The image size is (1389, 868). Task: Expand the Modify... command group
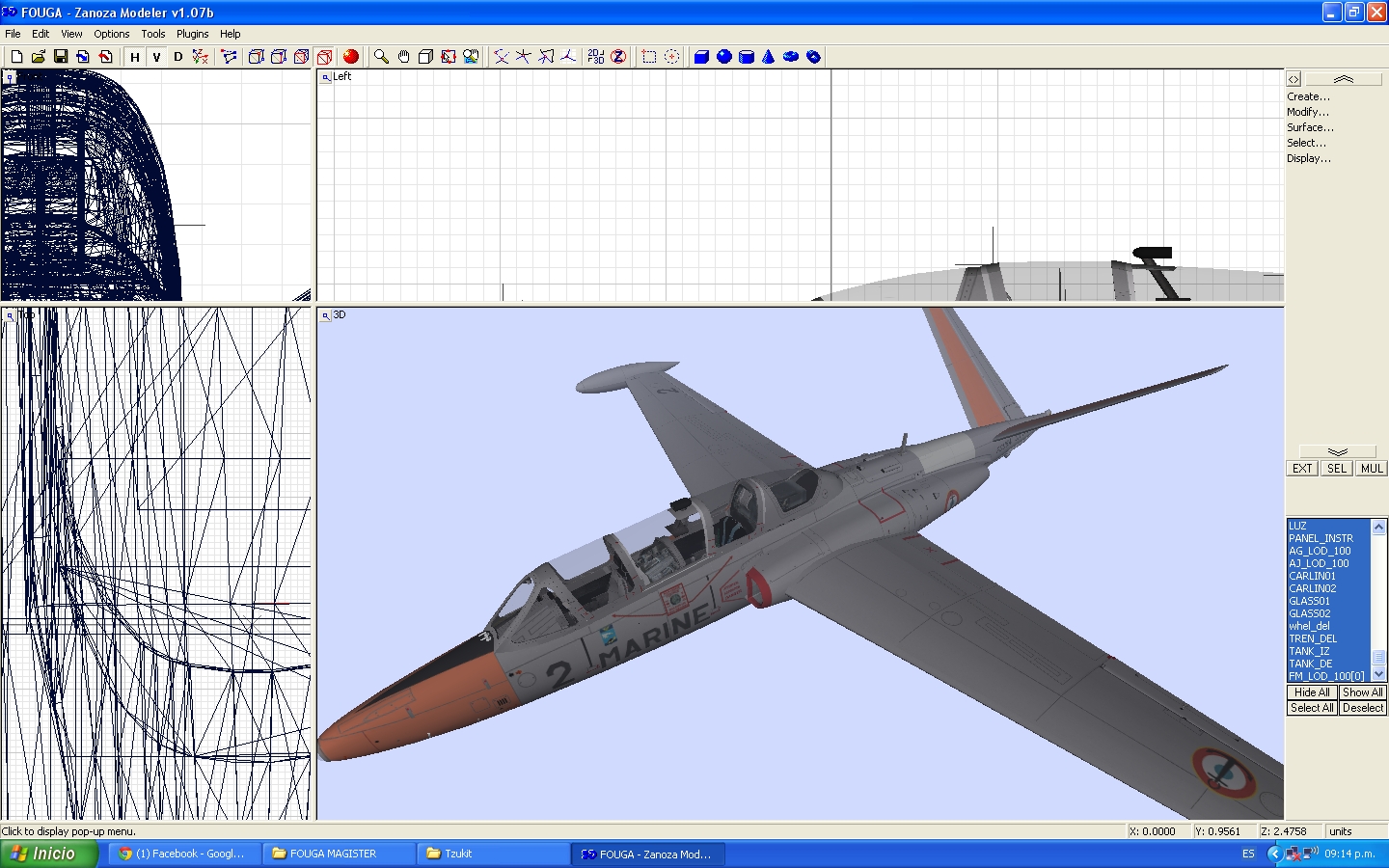point(1307,112)
